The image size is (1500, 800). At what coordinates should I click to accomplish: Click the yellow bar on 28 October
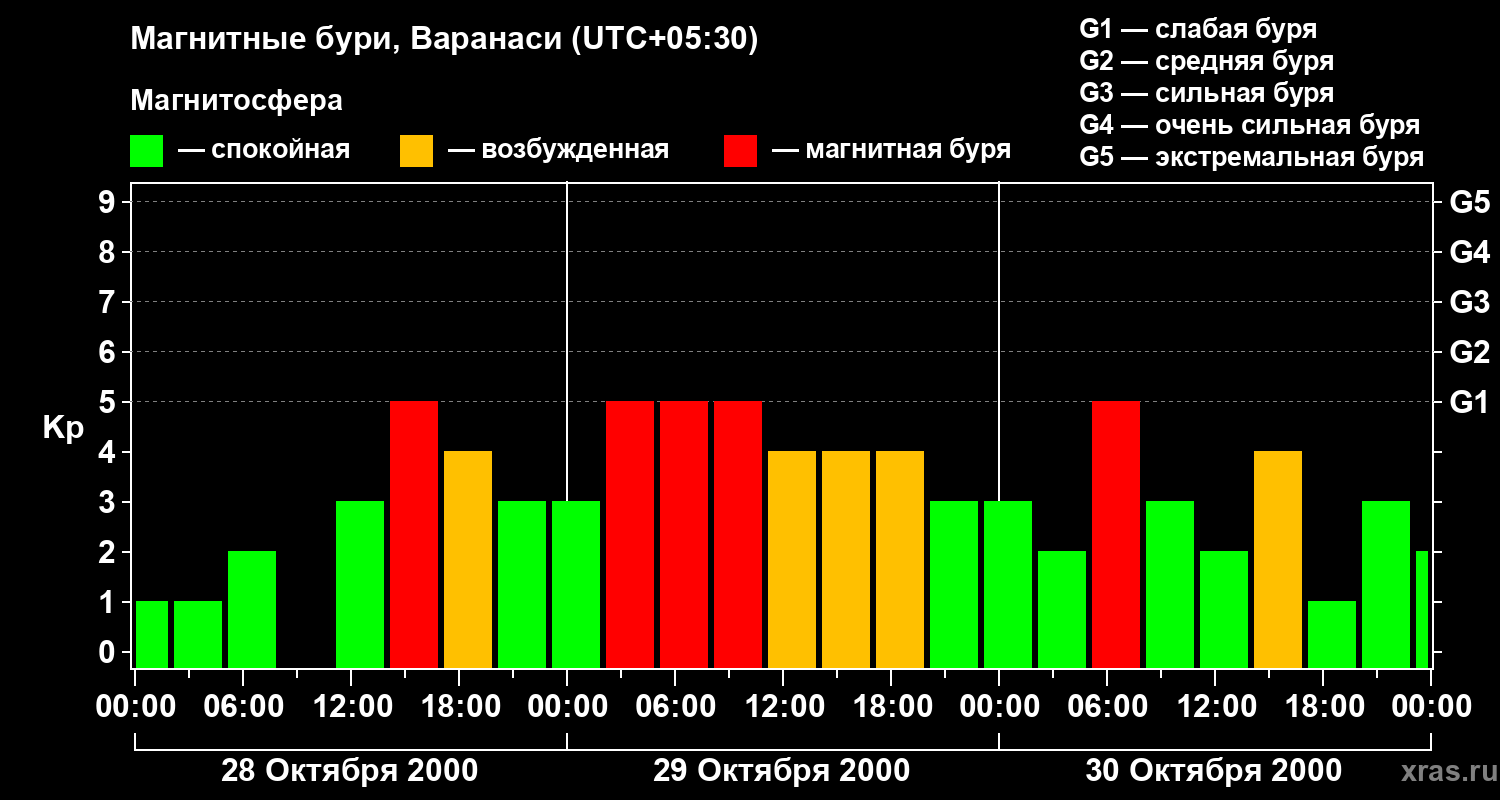pos(468,559)
